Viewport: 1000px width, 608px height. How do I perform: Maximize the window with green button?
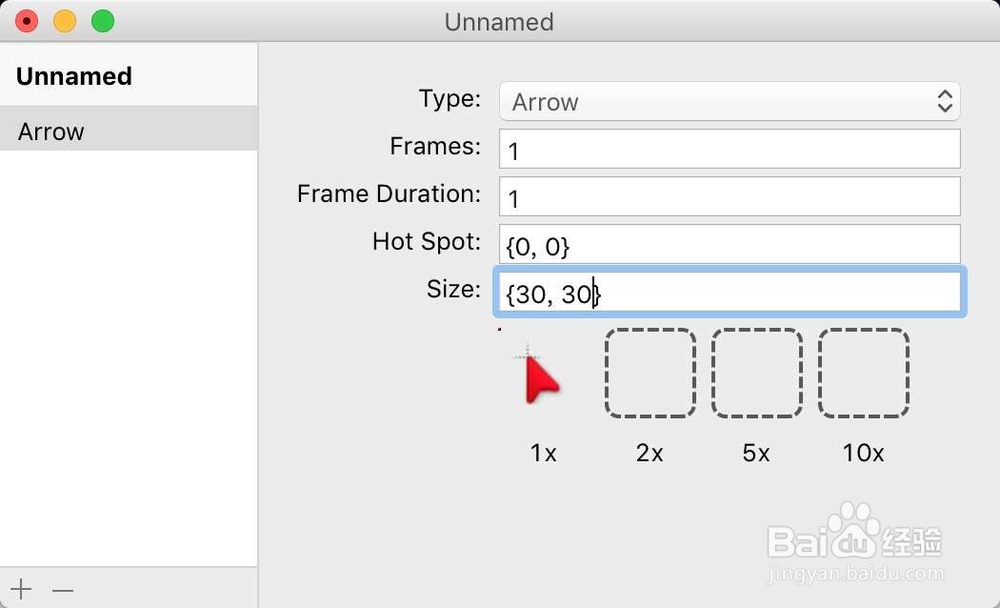tap(102, 21)
